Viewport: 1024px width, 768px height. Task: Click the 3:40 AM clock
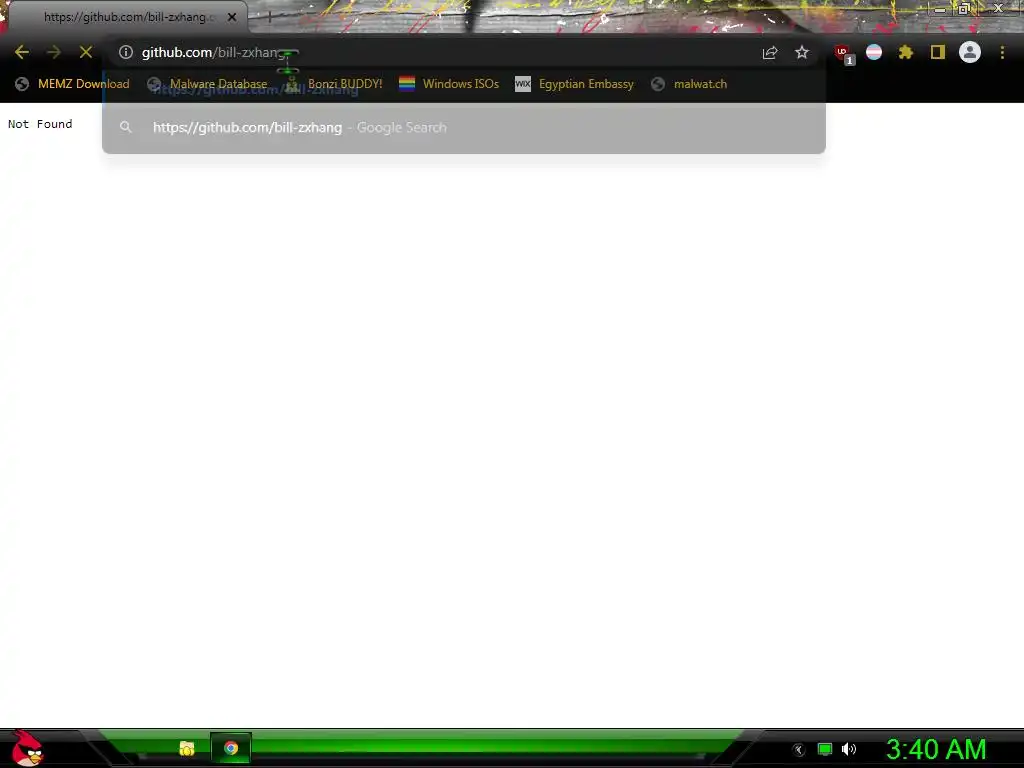(936, 749)
